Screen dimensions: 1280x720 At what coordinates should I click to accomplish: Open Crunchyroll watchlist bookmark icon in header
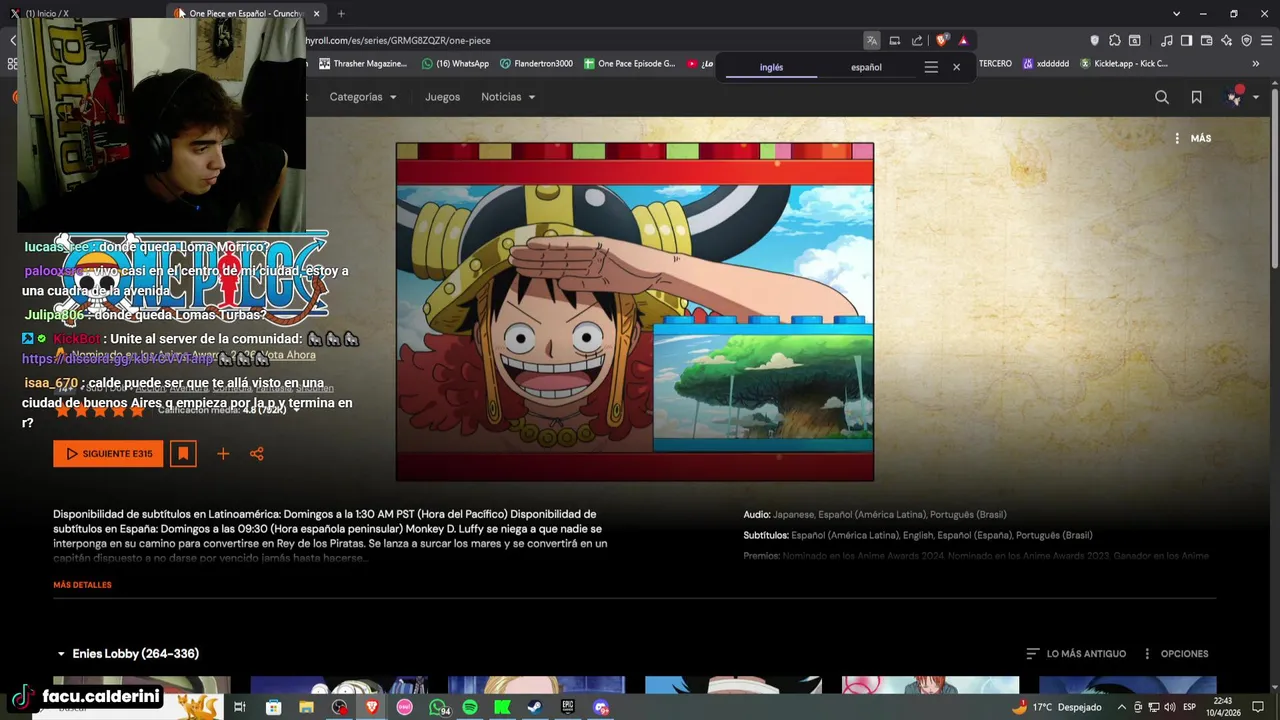(x=1196, y=97)
